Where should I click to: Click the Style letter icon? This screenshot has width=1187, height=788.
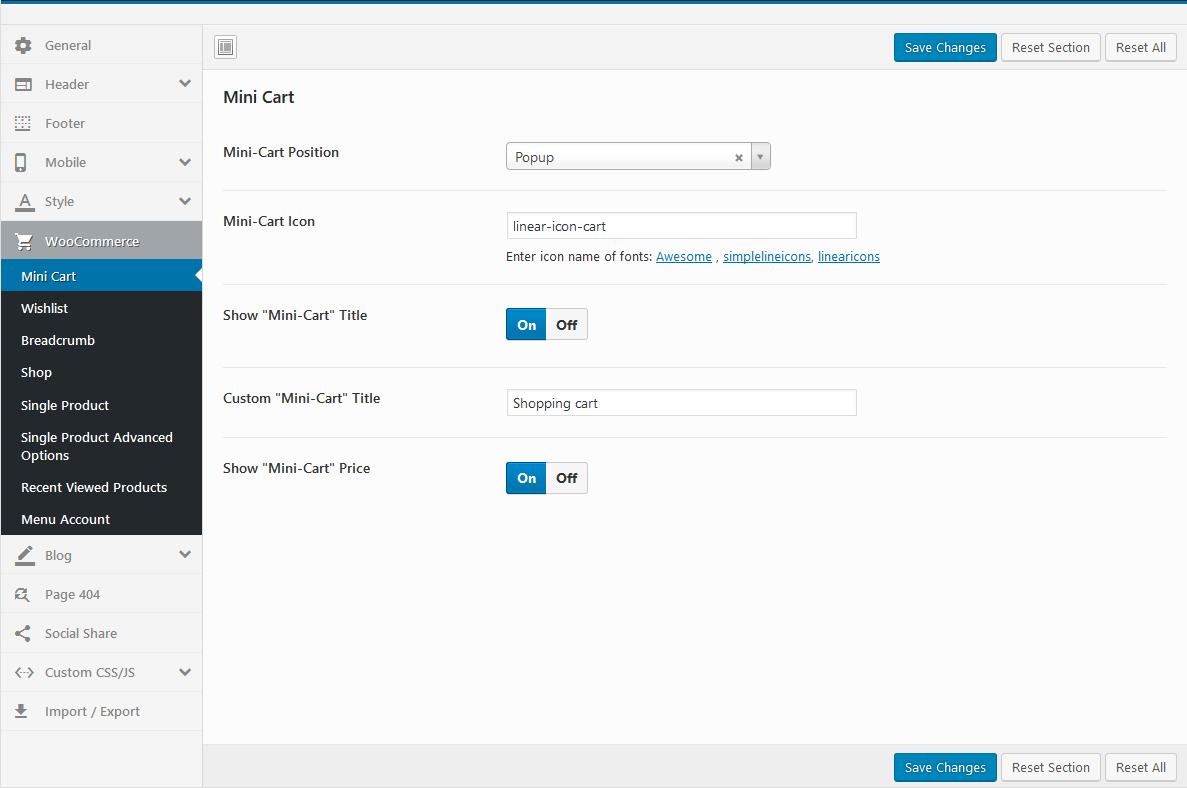pyautogui.click(x=25, y=201)
